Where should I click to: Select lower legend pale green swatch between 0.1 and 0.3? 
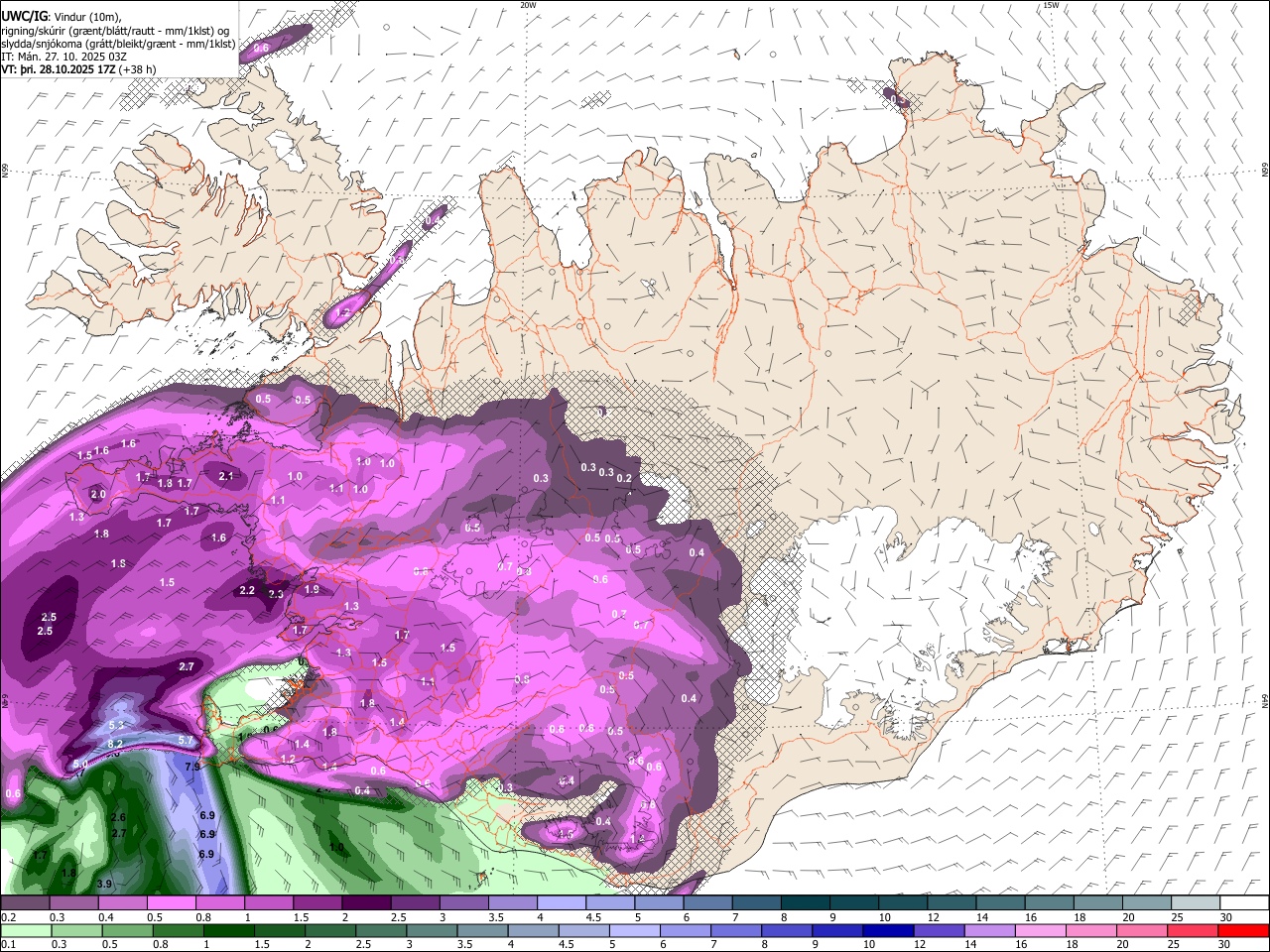26,930
